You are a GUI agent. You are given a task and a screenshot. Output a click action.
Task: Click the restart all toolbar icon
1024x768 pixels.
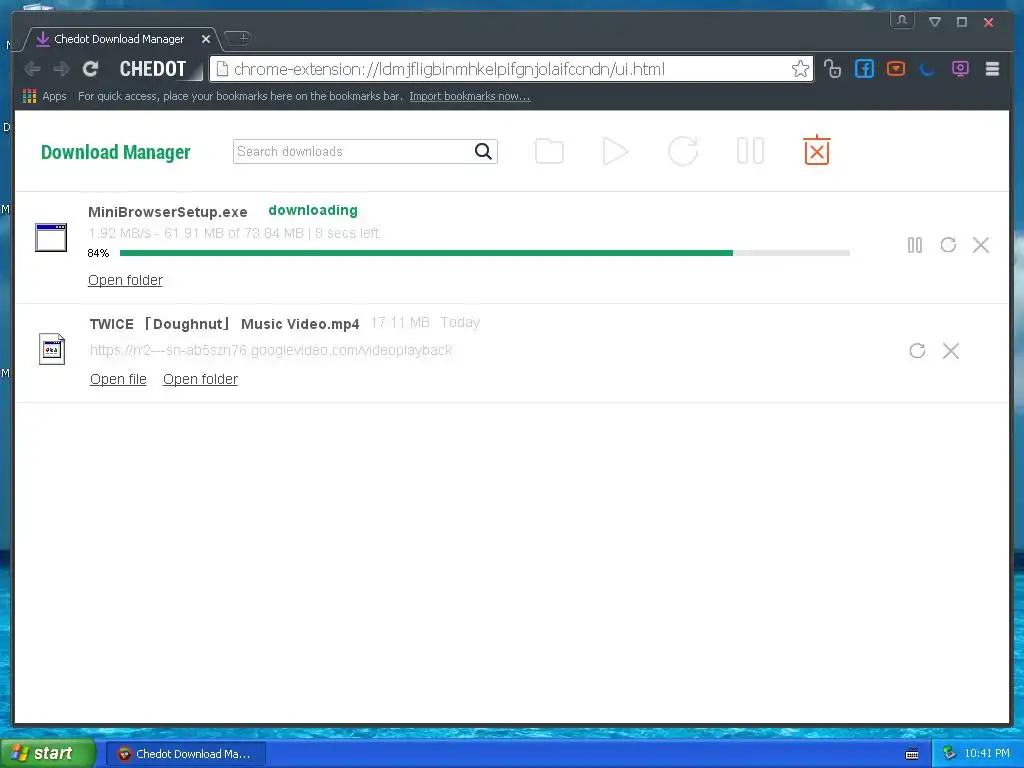[x=683, y=152]
